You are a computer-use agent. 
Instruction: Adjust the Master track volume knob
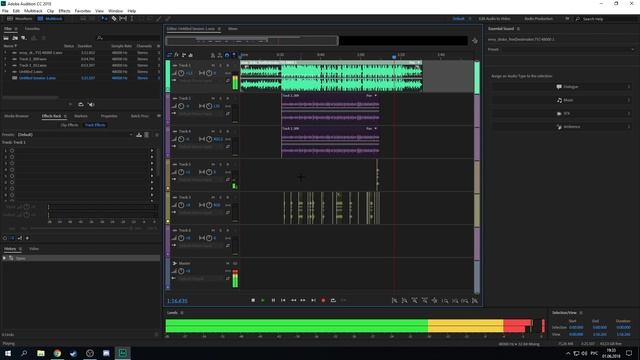[181, 271]
